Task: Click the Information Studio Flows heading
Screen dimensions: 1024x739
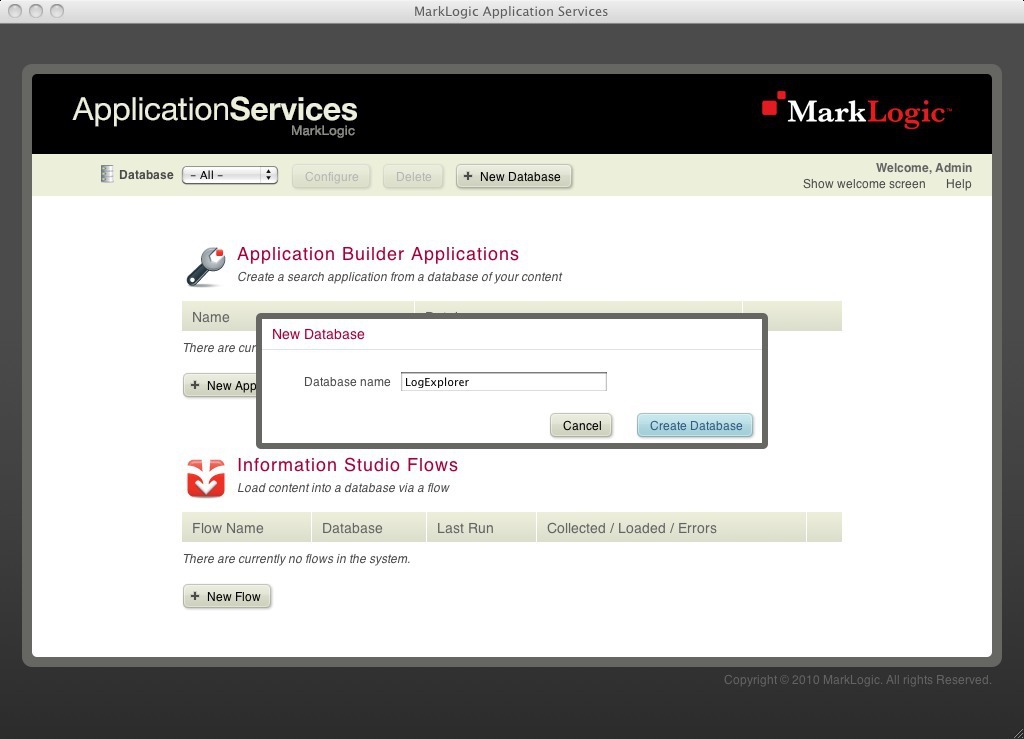Action: click(x=347, y=465)
